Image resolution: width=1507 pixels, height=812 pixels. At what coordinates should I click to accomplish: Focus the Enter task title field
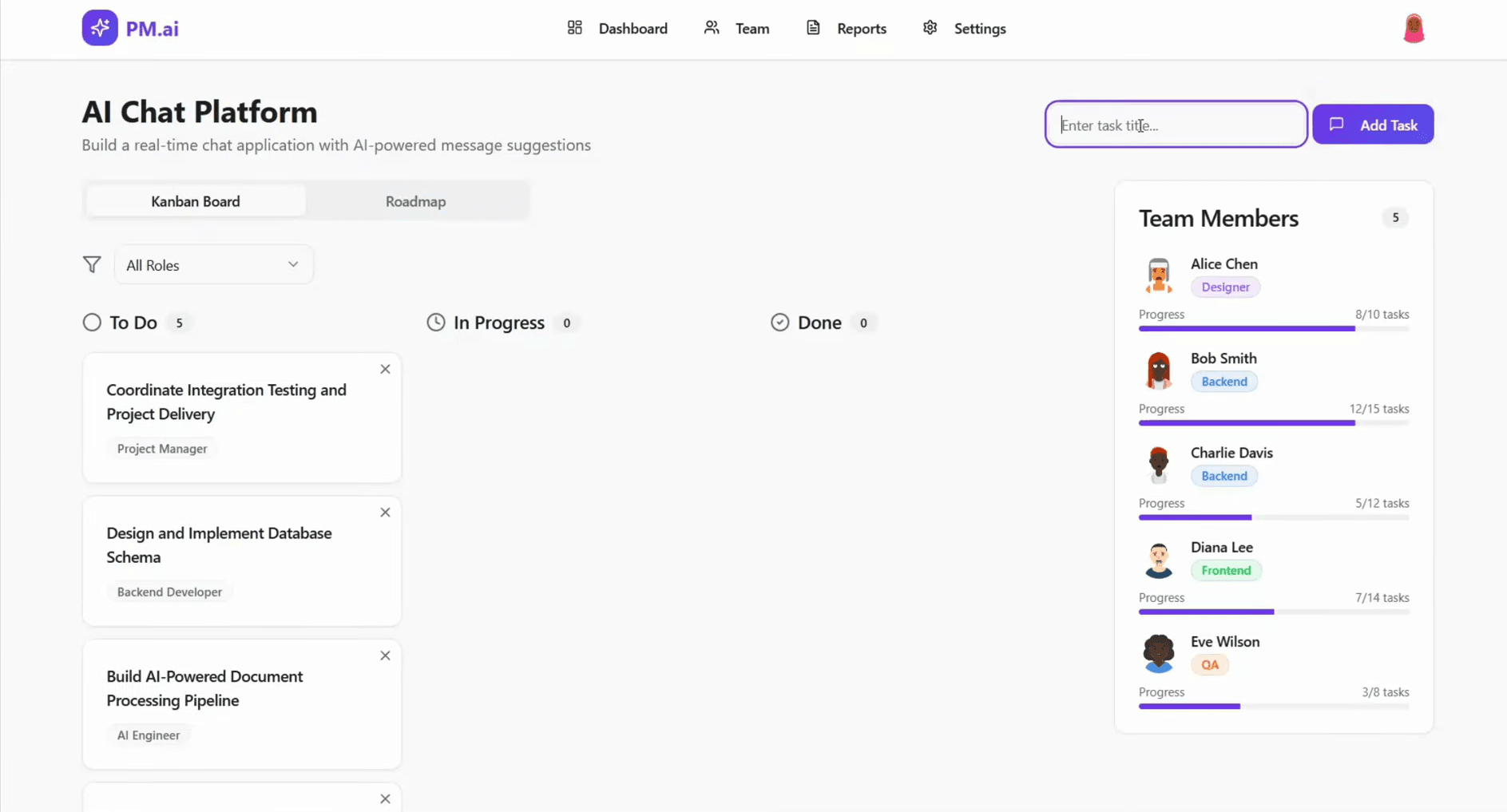[1176, 125]
